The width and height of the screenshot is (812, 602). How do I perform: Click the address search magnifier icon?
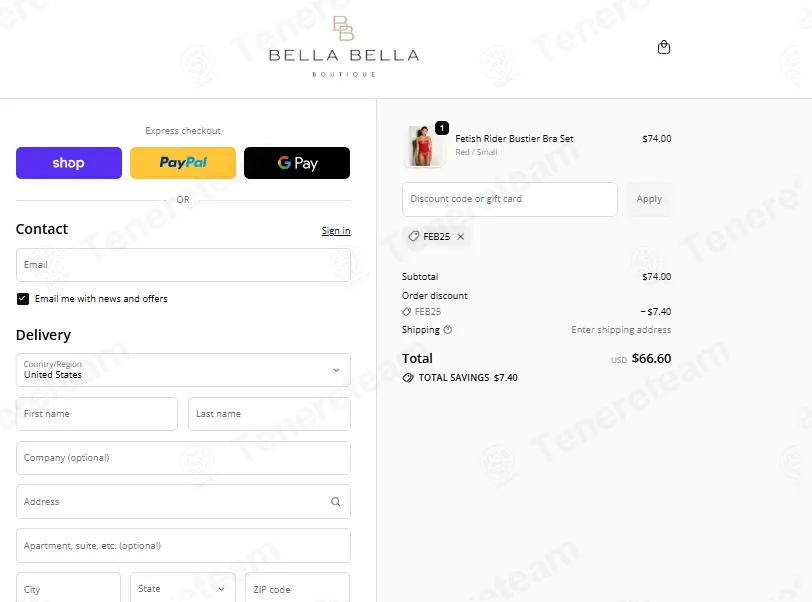point(336,501)
